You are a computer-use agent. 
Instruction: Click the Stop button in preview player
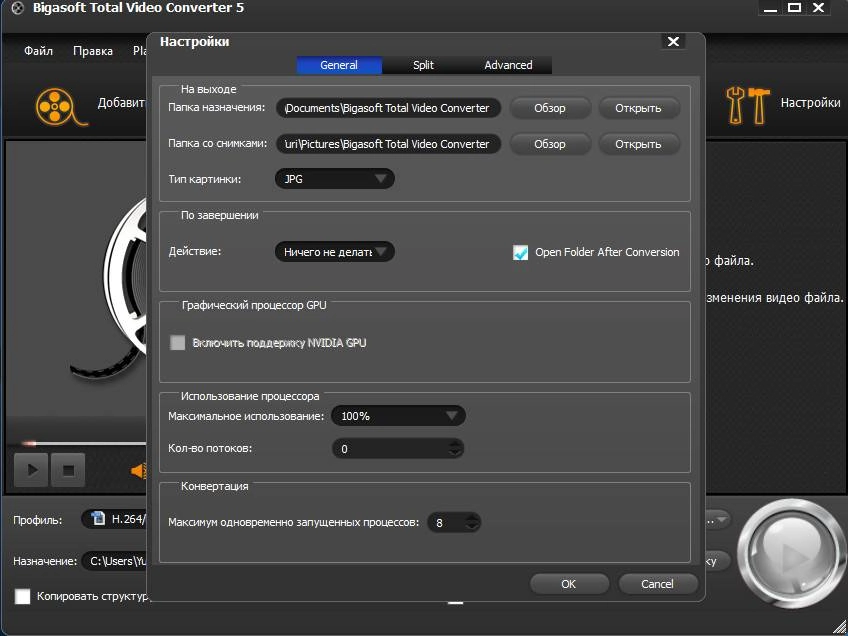point(68,469)
